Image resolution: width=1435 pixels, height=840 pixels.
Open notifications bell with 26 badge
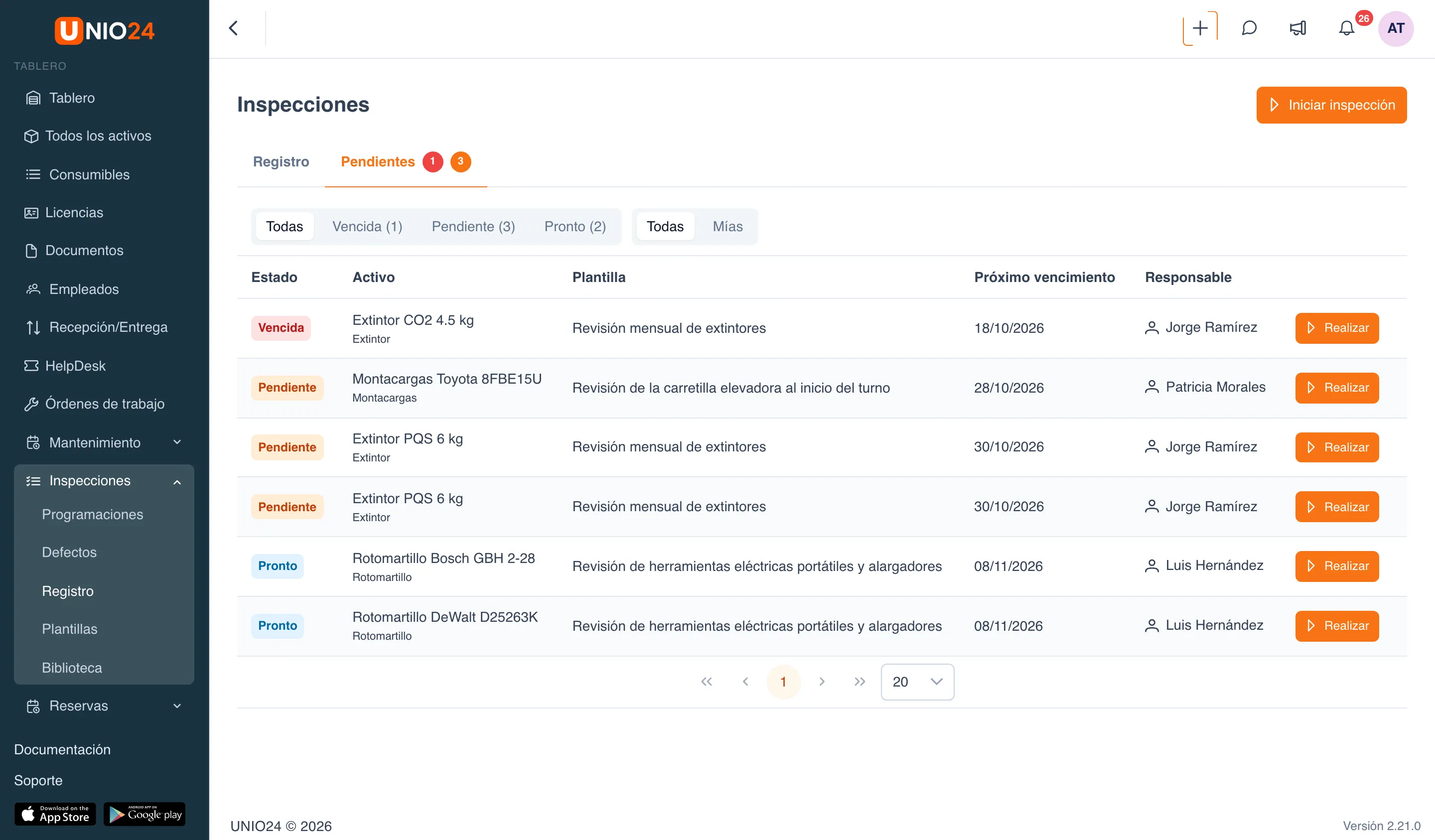[1347, 28]
